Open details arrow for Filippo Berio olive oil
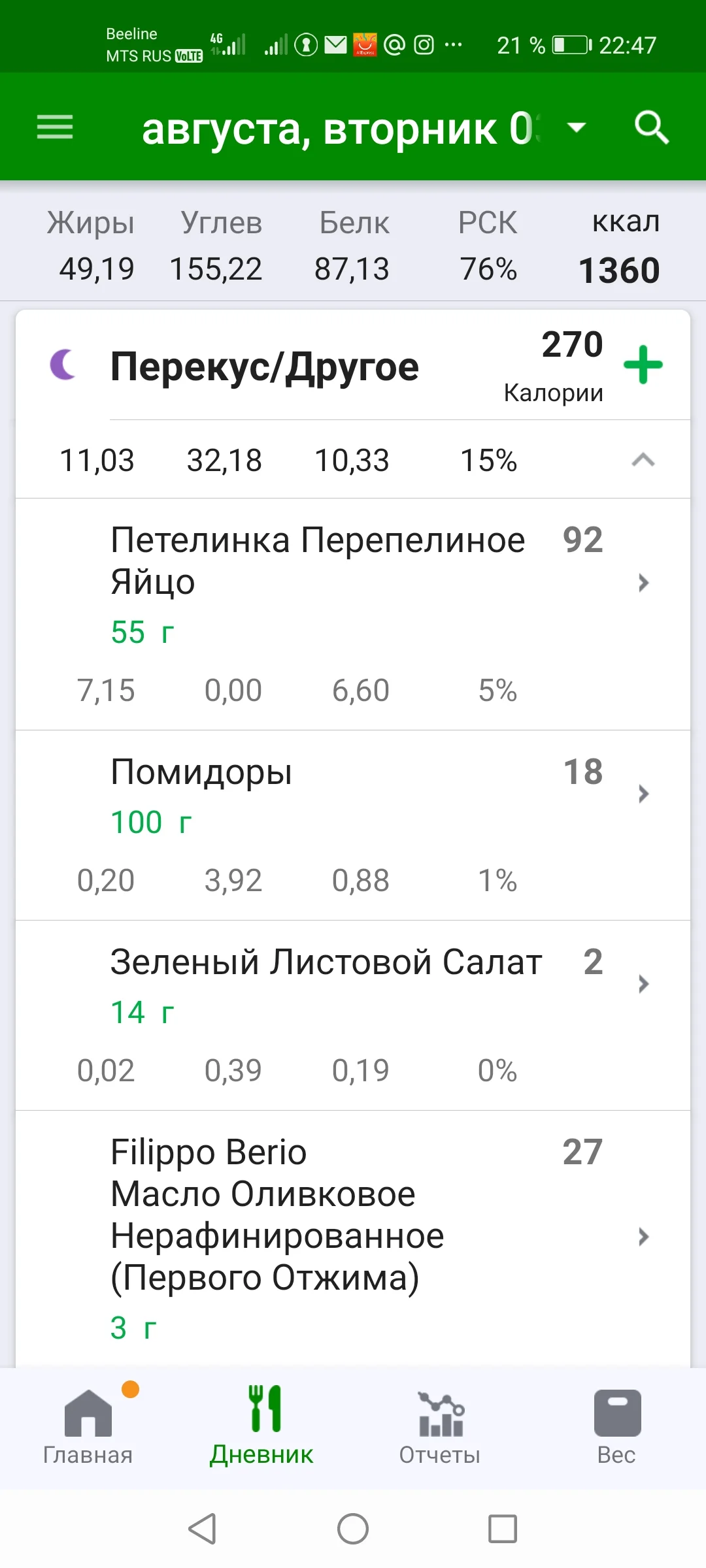The width and height of the screenshot is (706, 1568). (x=643, y=1236)
